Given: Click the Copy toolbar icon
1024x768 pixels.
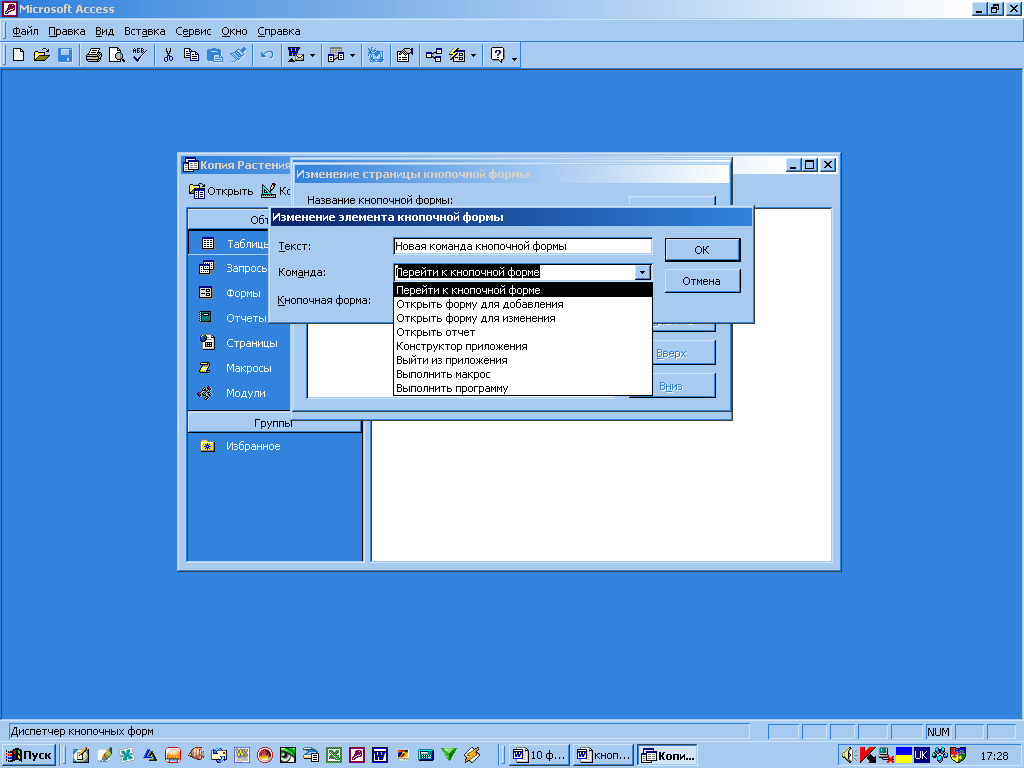Looking at the screenshot, I should point(191,56).
